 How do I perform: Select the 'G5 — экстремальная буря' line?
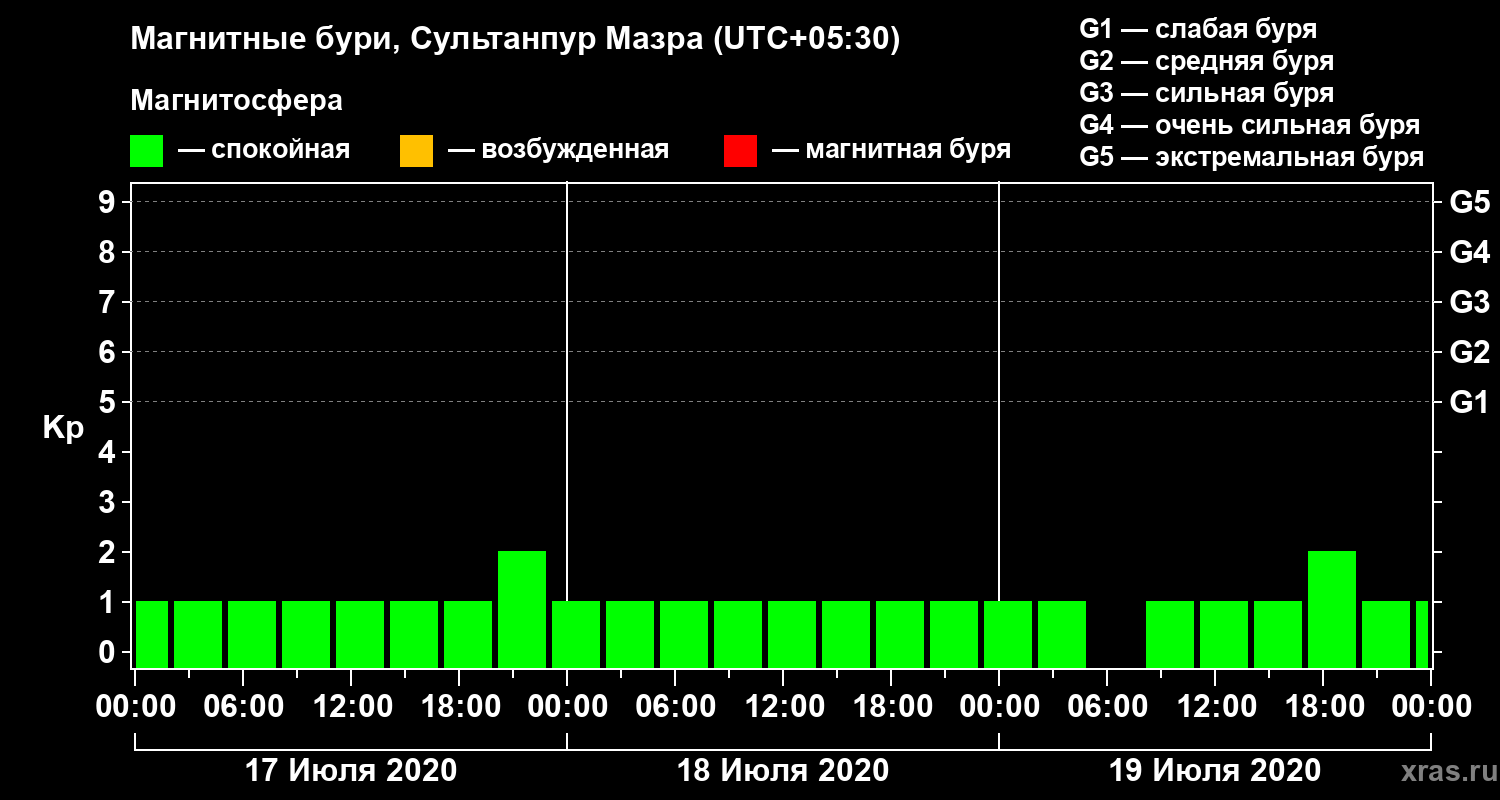pyautogui.click(x=1252, y=157)
